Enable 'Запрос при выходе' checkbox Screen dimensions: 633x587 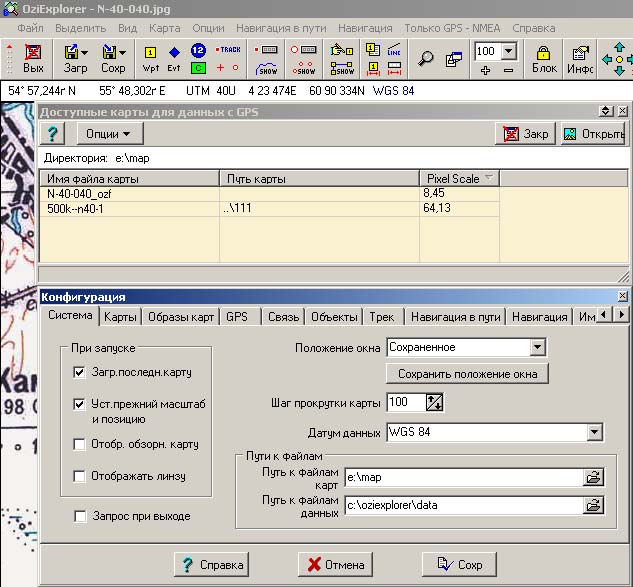(x=80, y=516)
